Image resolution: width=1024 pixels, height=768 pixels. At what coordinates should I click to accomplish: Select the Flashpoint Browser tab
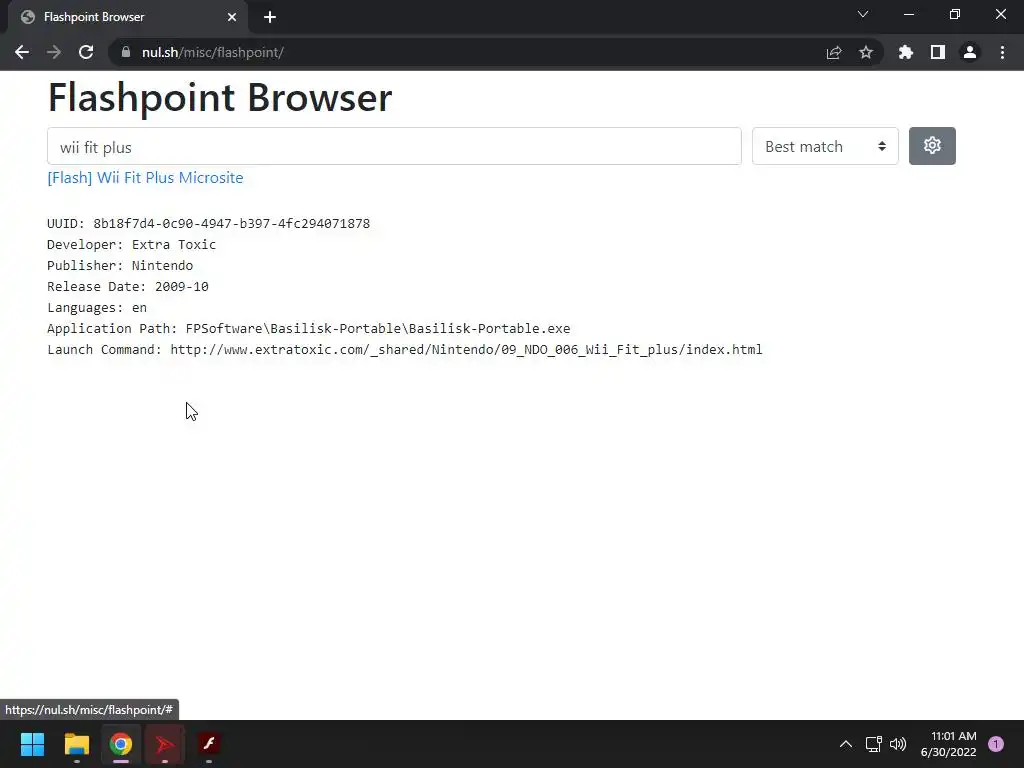click(127, 17)
